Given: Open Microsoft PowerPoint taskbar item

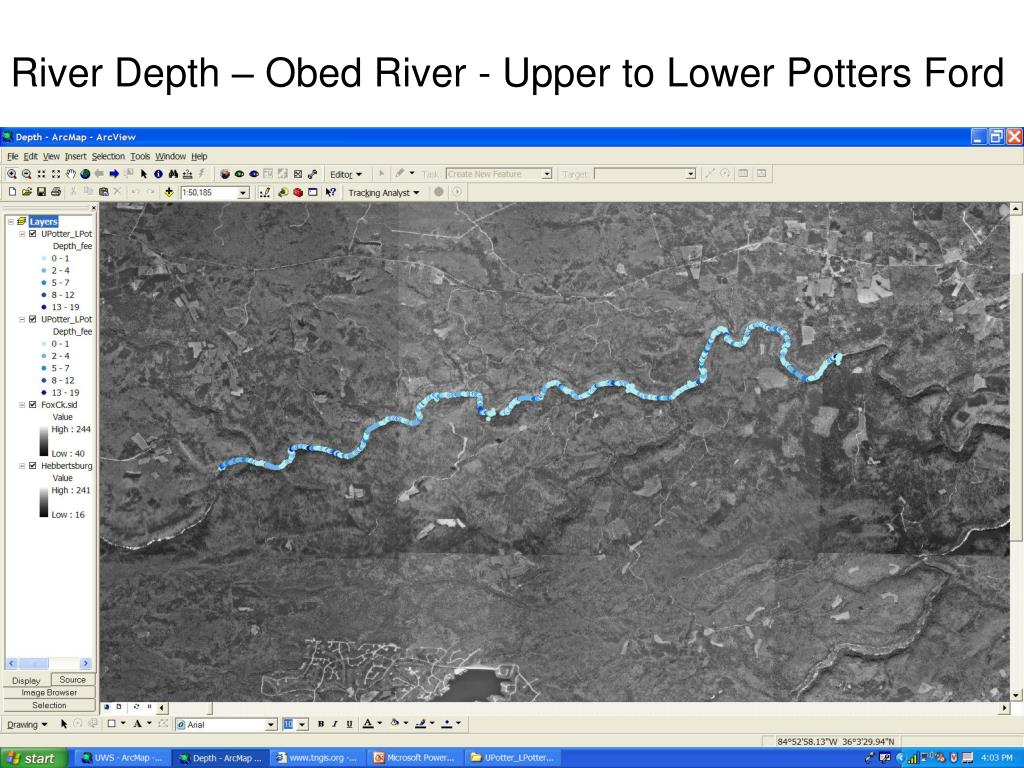Looking at the screenshot, I should coord(415,758).
